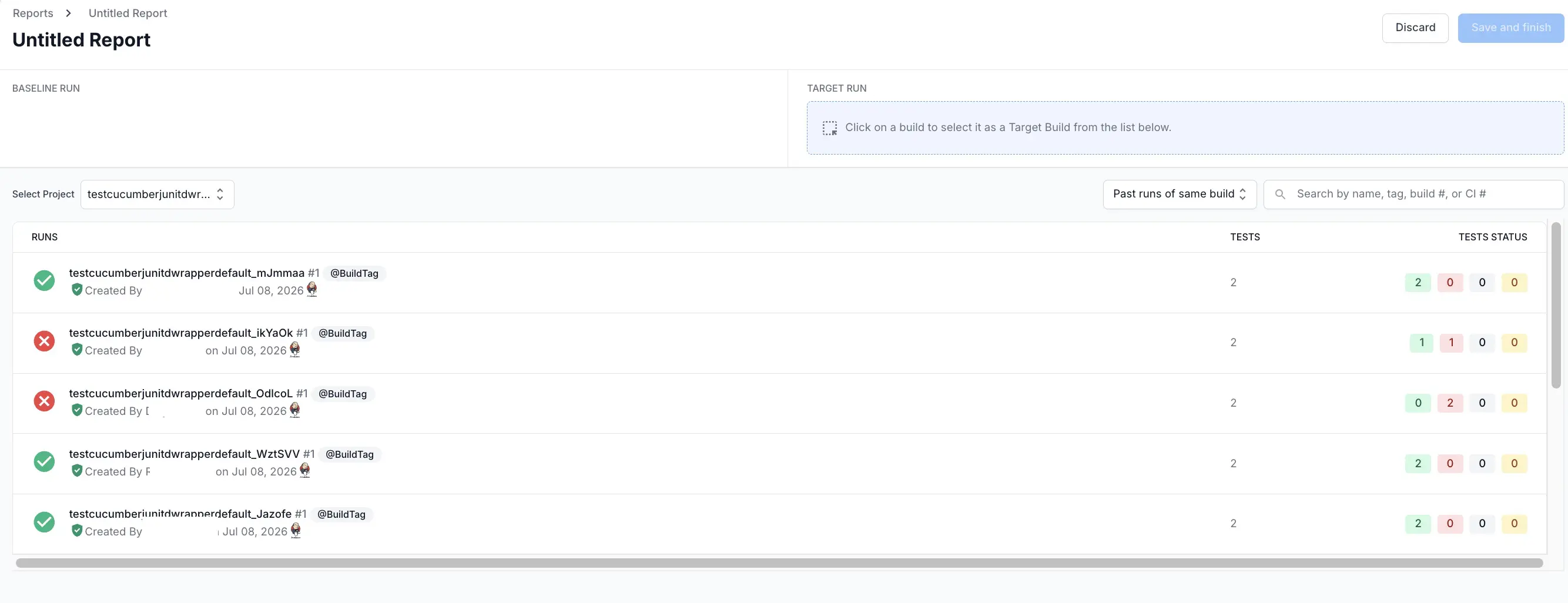This screenshot has width=1568, height=603.
Task: Click failed status icon of ikYaOk run
Action: [x=44, y=341]
